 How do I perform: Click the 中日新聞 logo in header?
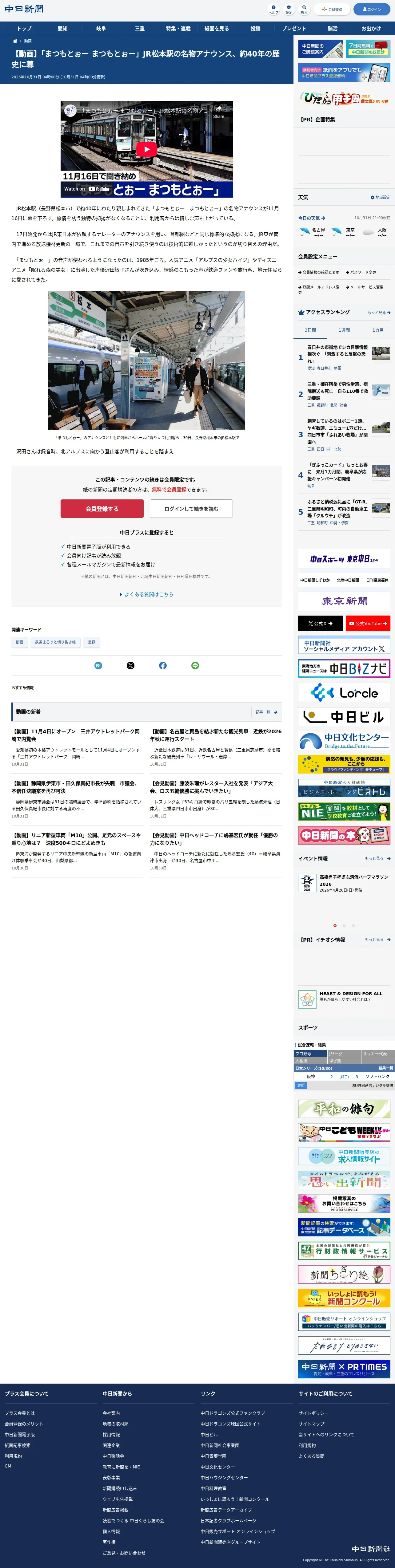24,9
